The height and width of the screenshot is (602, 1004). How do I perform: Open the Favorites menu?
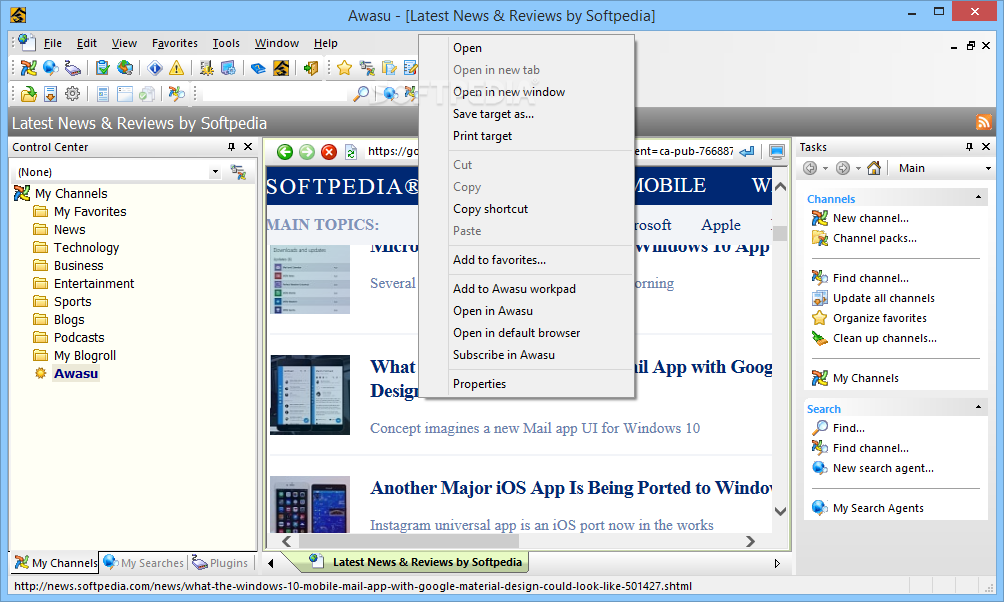pos(175,43)
